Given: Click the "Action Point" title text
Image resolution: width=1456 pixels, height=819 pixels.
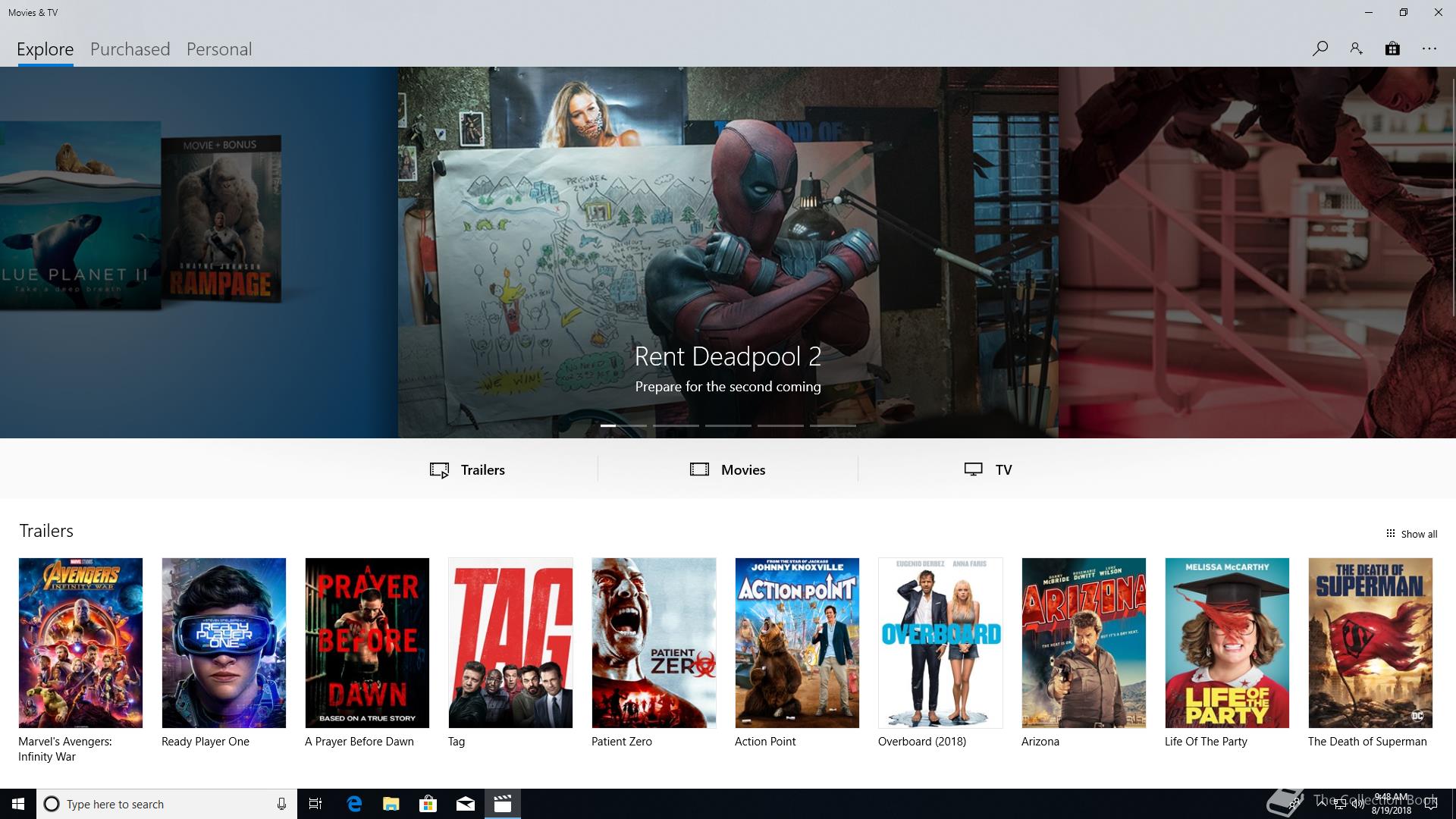Looking at the screenshot, I should [765, 742].
